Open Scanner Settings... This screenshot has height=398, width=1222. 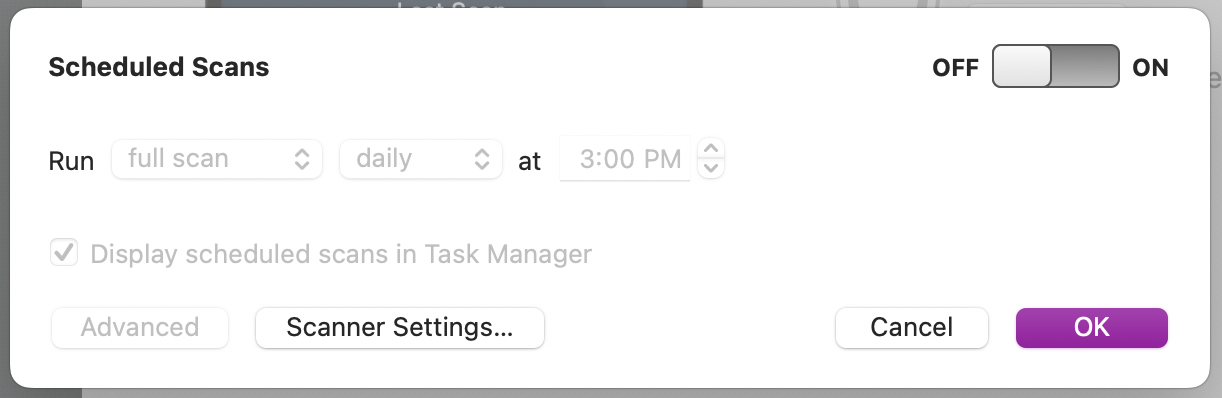pyautogui.click(x=400, y=327)
